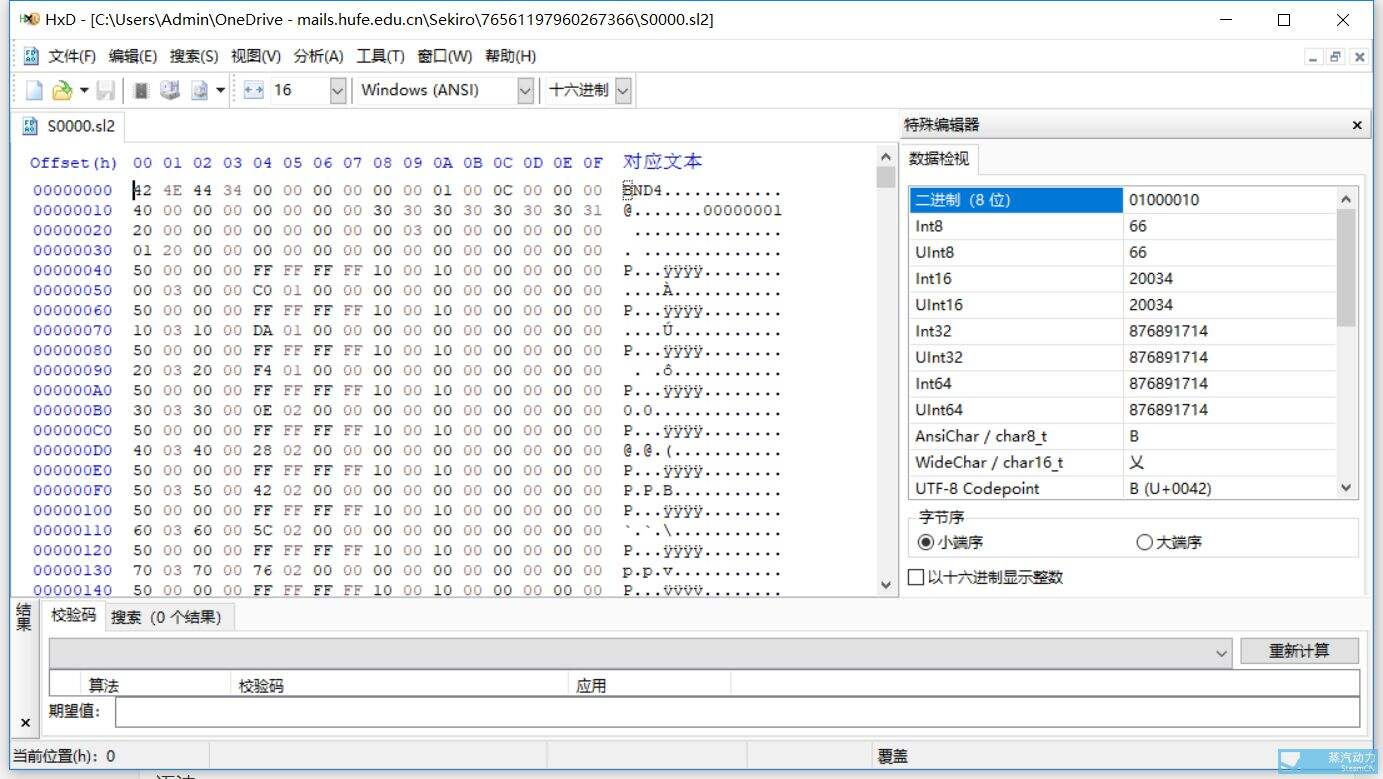The image size is (1383, 779).
Task: Open the 搜索(S) menu
Action: [194, 56]
